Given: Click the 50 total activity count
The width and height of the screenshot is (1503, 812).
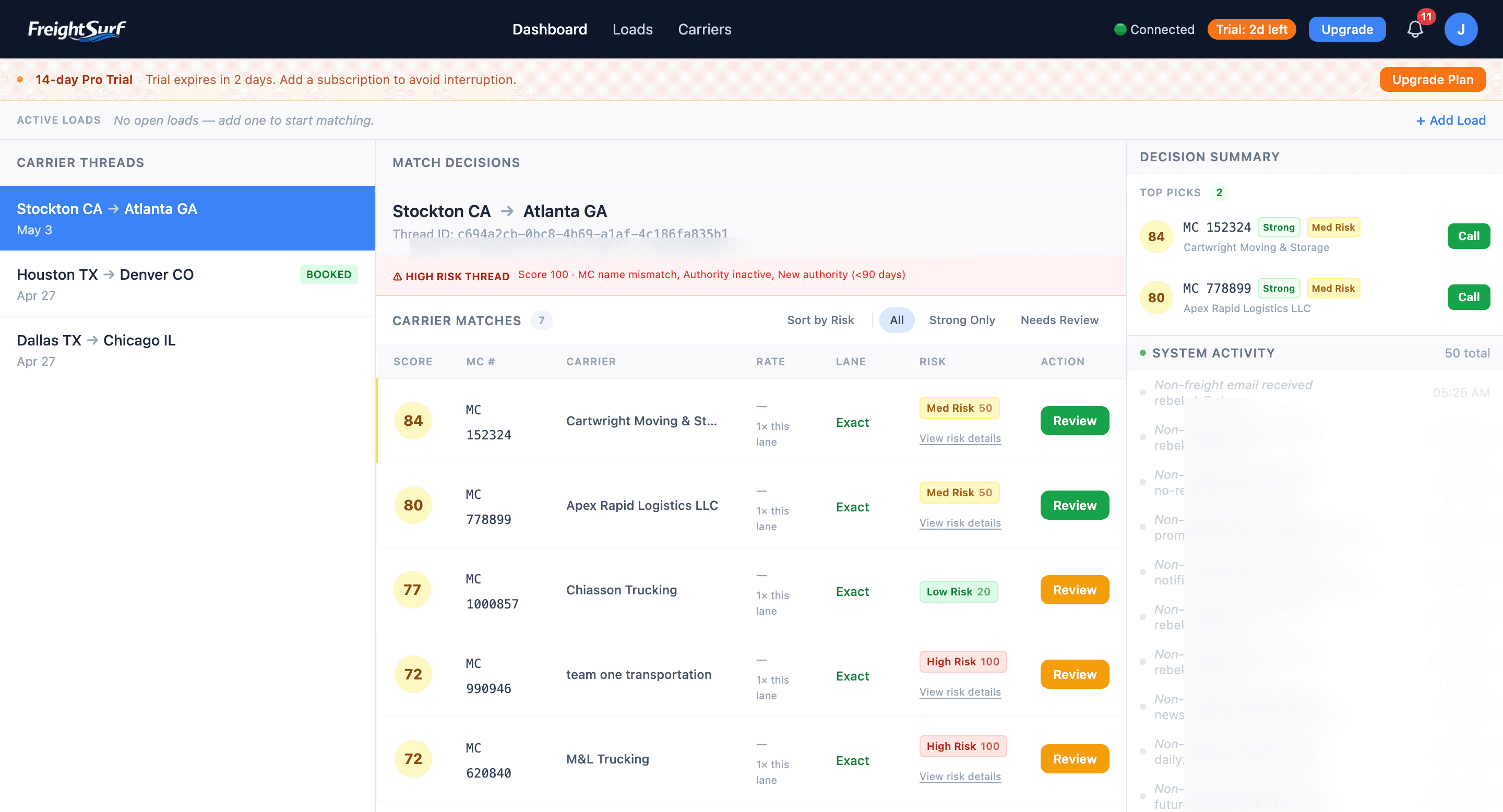Looking at the screenshot, I should click(x=1467, y=353).
